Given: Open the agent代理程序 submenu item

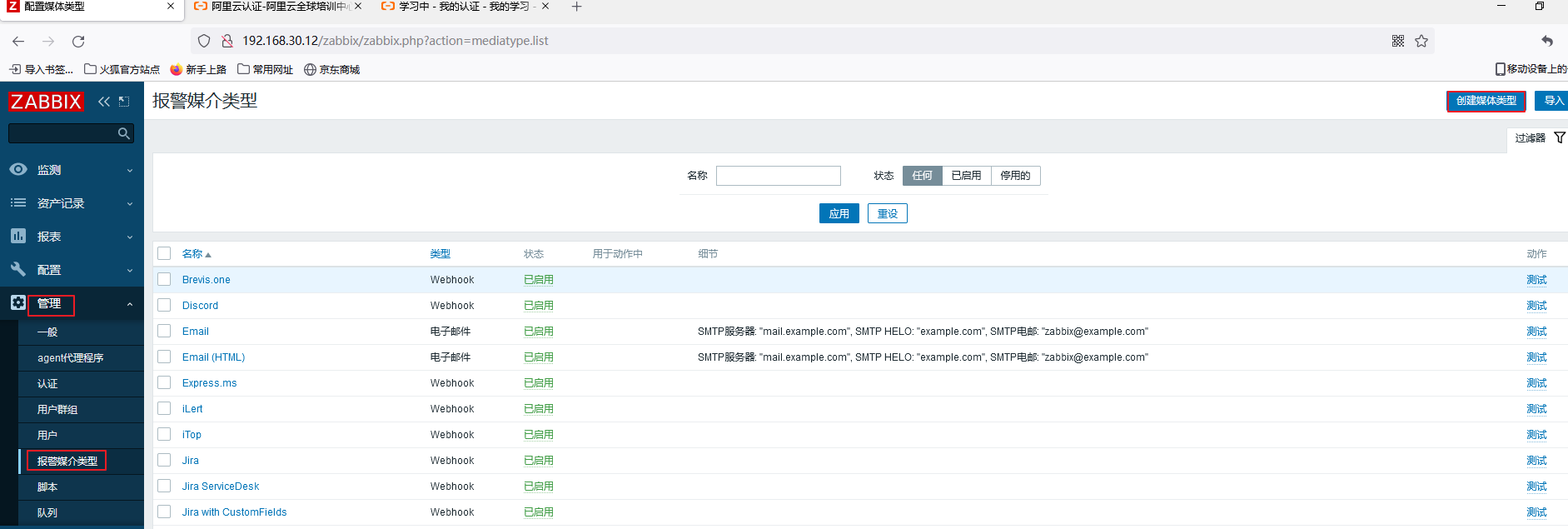Looking at the screenshot, I should [81, 357].
